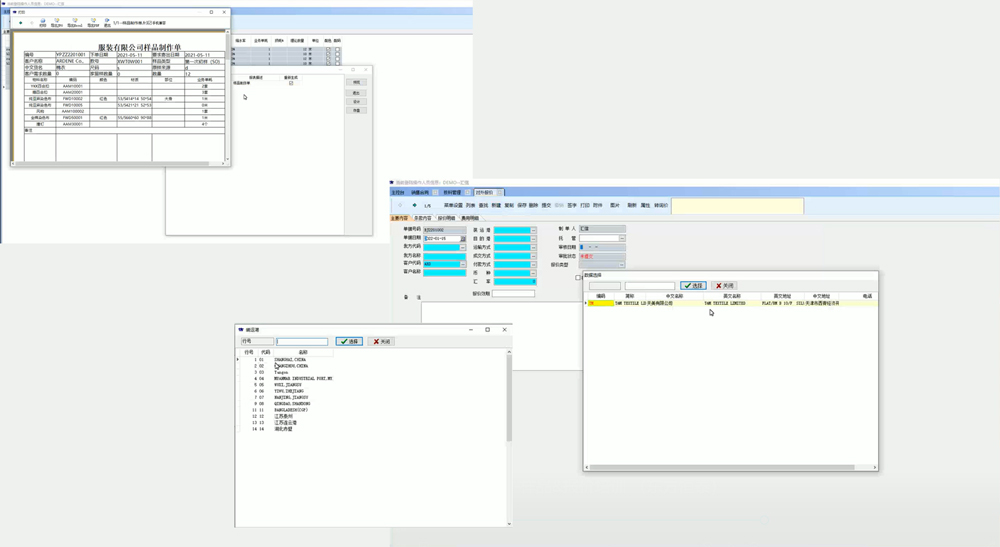Open the 运输方式 dropdown

[533, 247]
